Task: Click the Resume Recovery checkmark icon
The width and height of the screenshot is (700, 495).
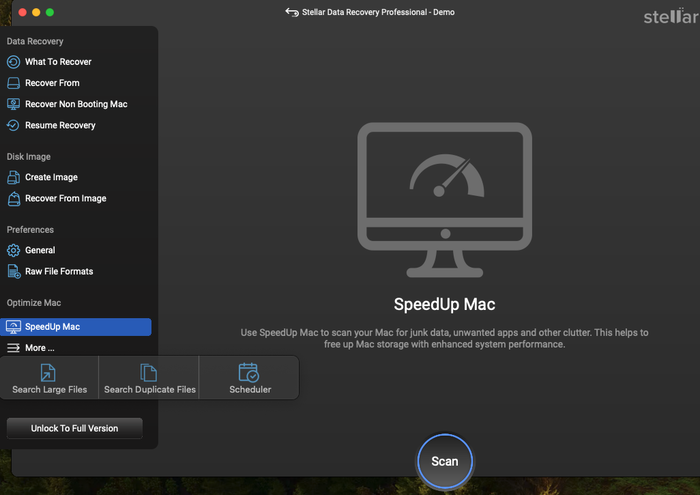Action: point(13,125)
